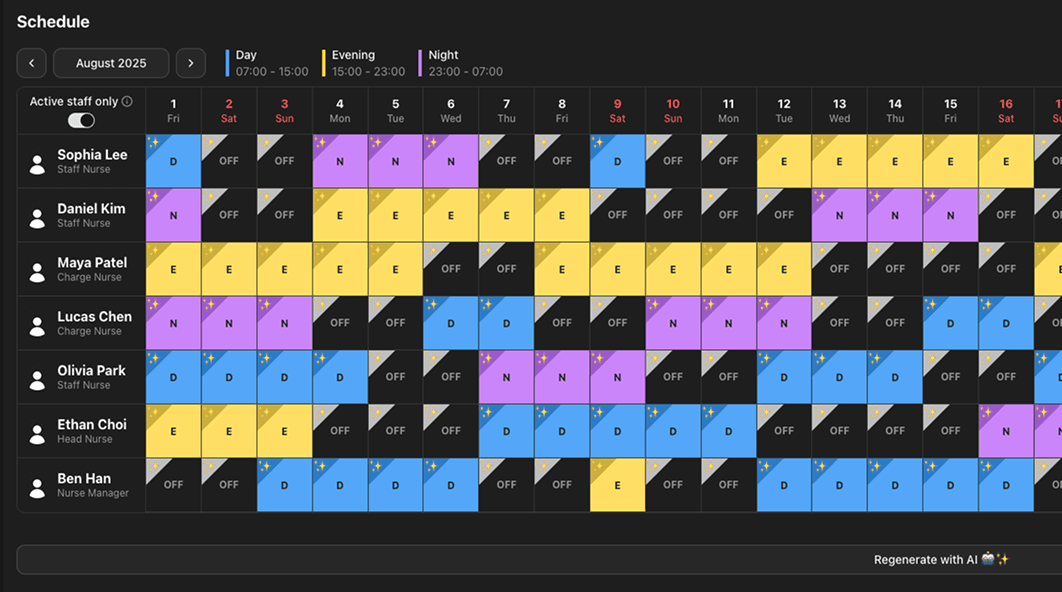Click the blue Day shift legend swatch
1062x592 pixels.
[228, 63]
